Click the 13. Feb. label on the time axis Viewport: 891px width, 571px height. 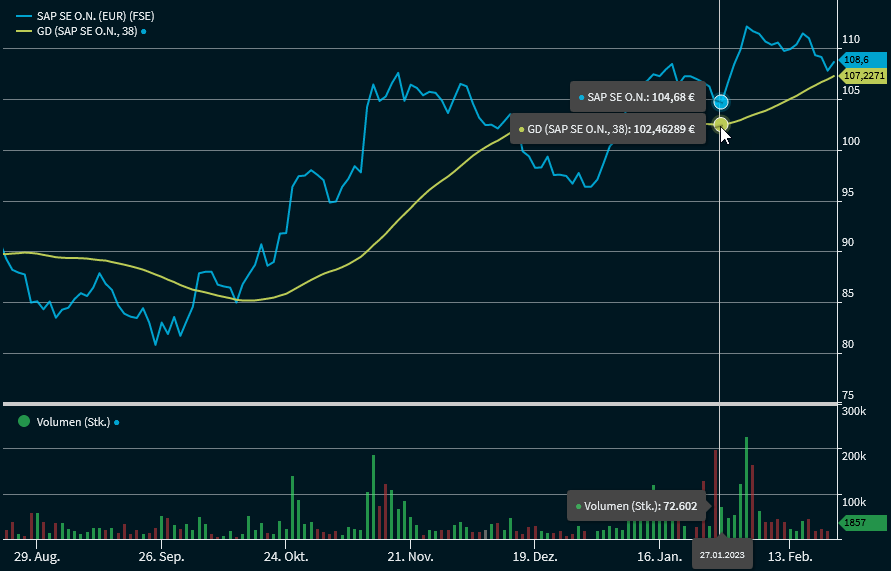point(789,556)
